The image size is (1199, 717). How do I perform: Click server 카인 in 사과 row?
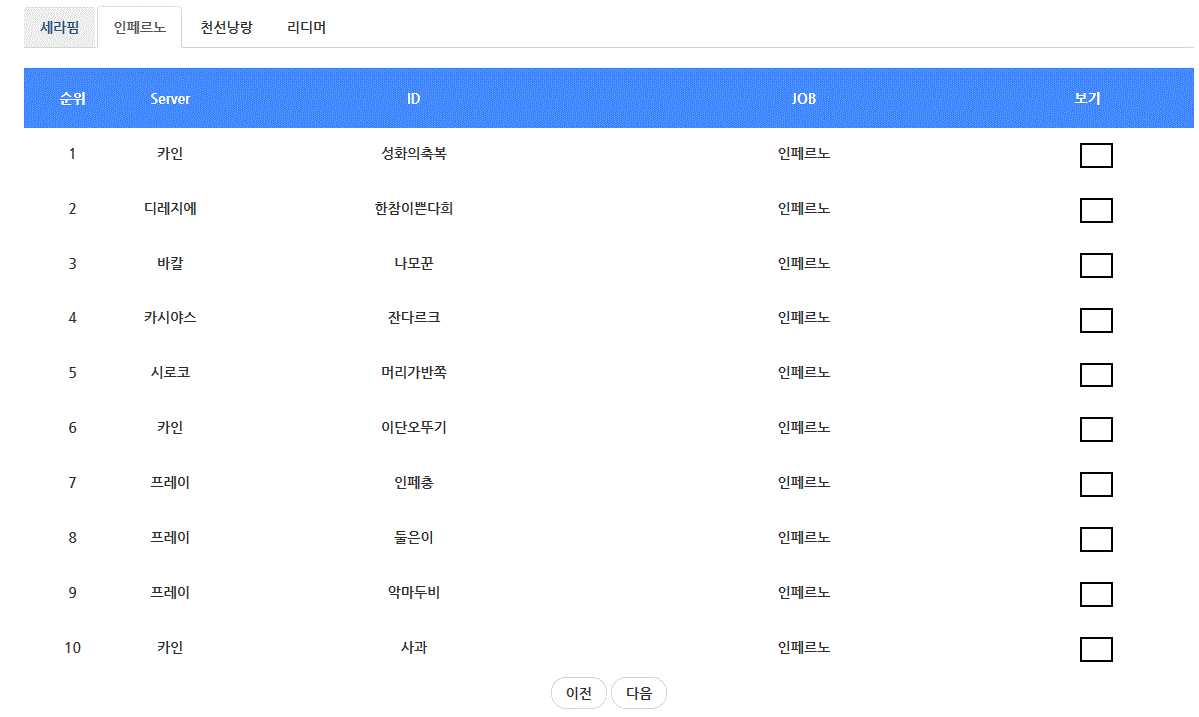pos(170,647)
